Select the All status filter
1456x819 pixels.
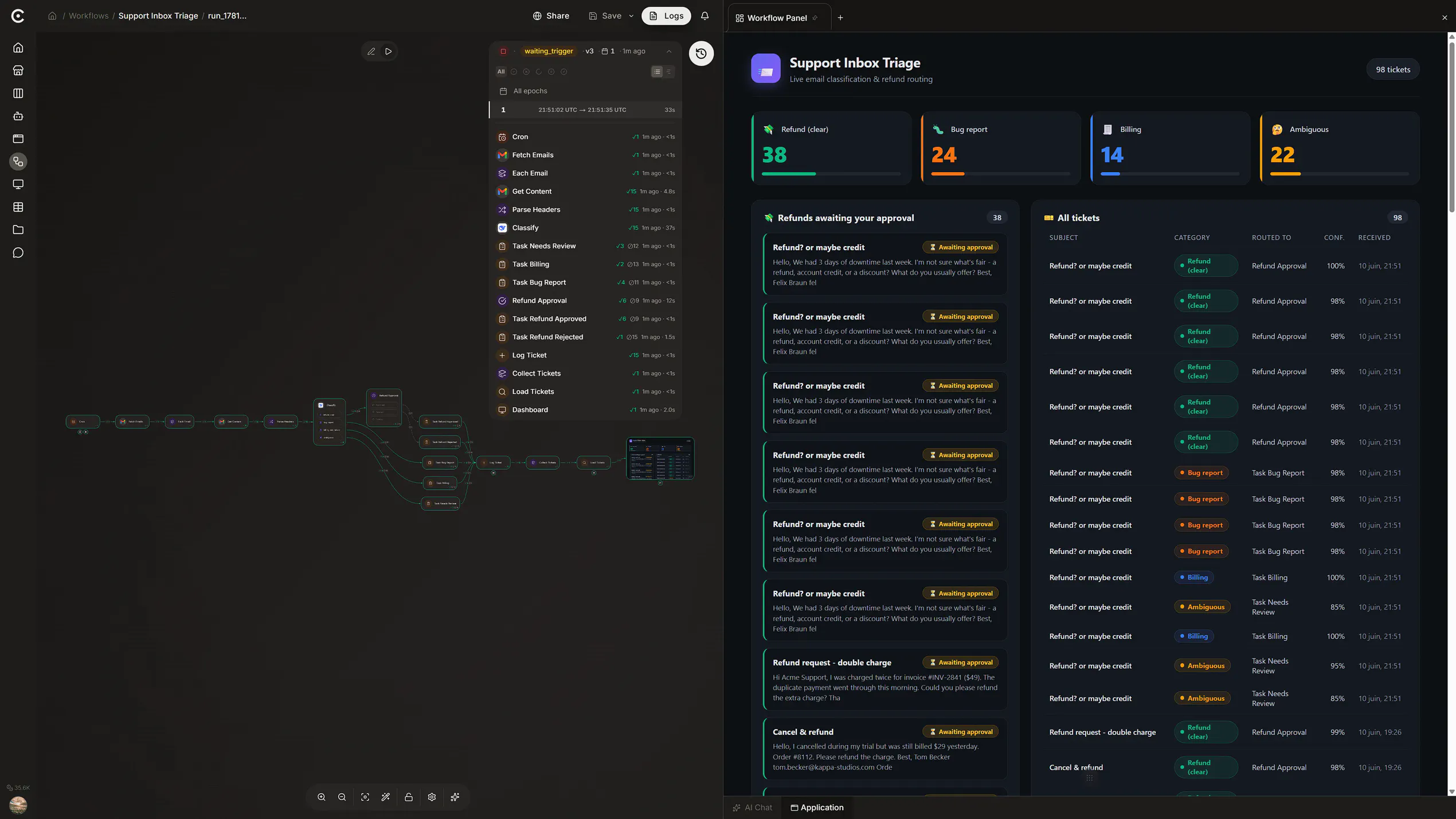coord(501,72)
